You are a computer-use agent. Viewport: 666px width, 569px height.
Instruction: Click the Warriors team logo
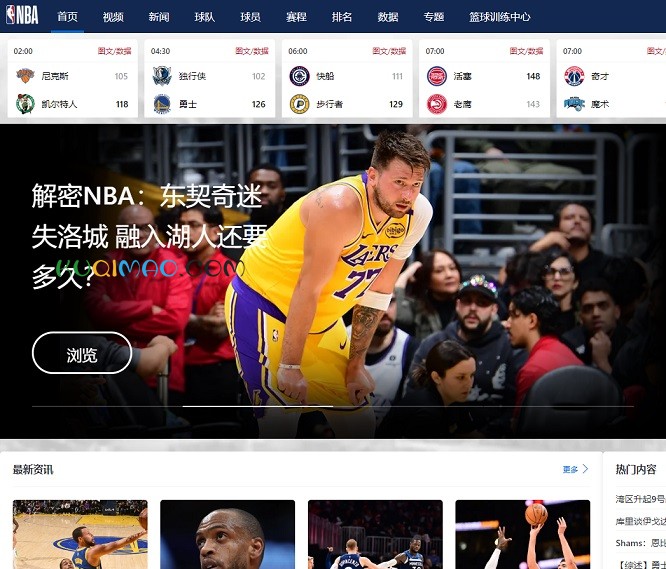162,104
